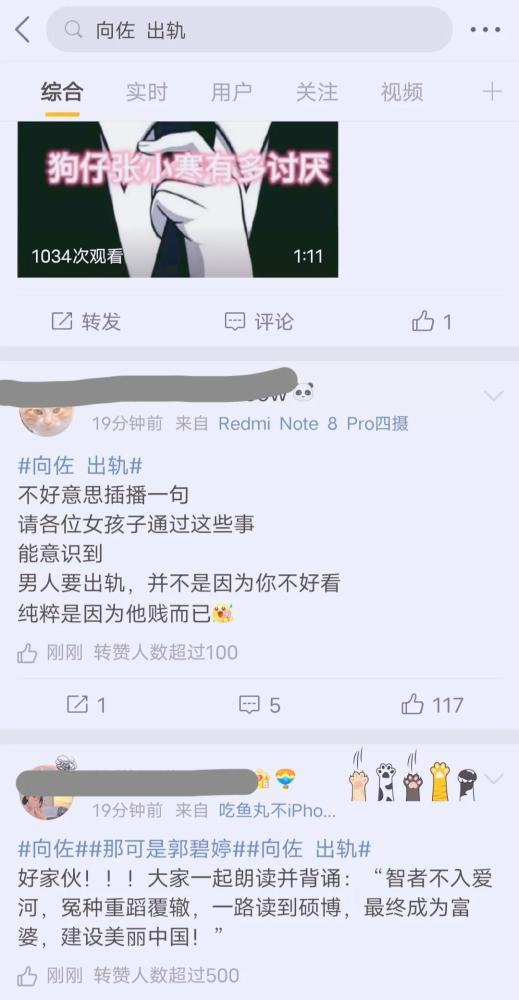The height and width of the screenshot is (1000, 519).
Task: Switch to the 实时 tab
Action: point(147,92)
